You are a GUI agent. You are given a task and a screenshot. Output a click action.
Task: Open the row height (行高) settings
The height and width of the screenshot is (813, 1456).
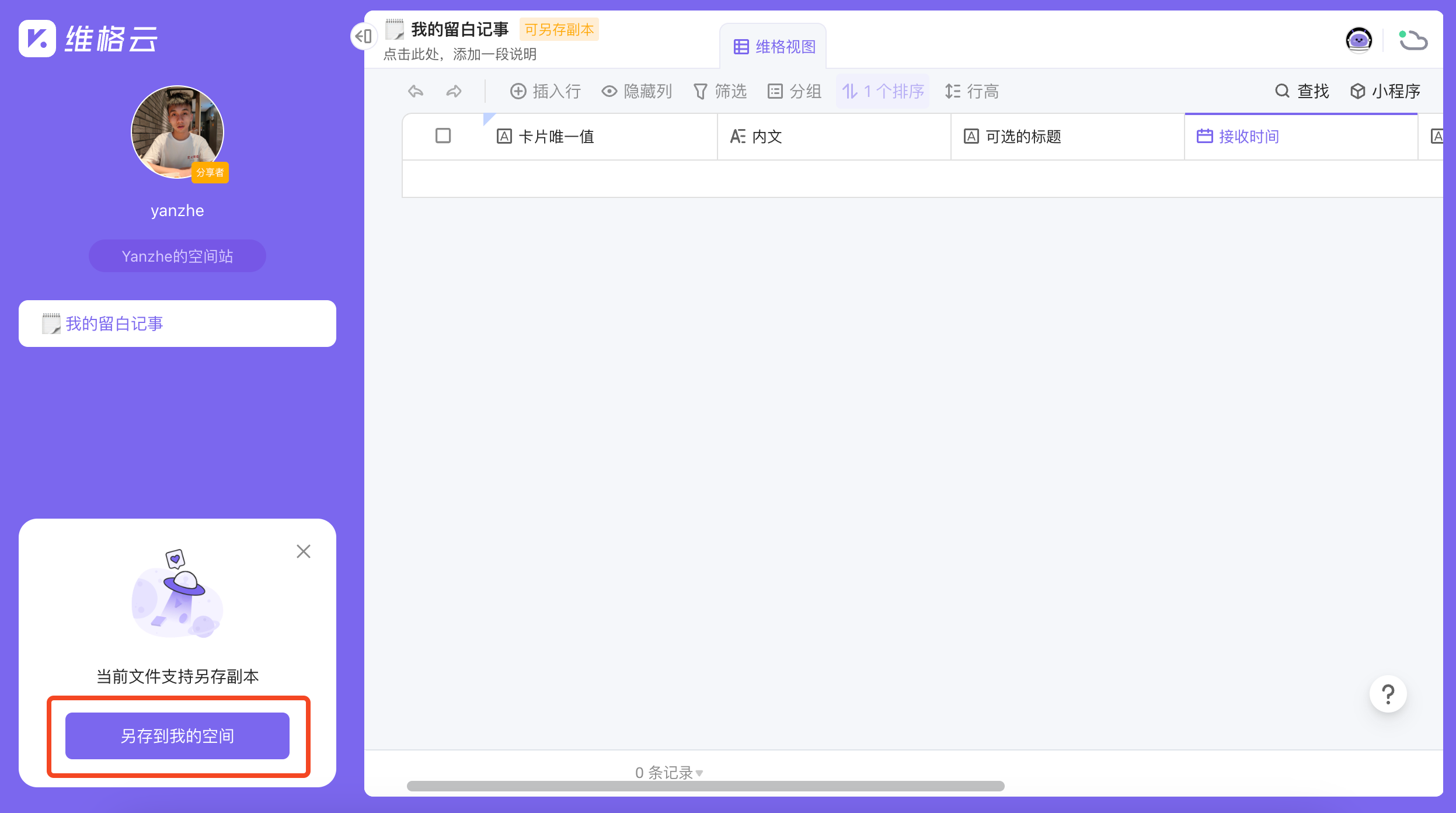click(971, 91)
